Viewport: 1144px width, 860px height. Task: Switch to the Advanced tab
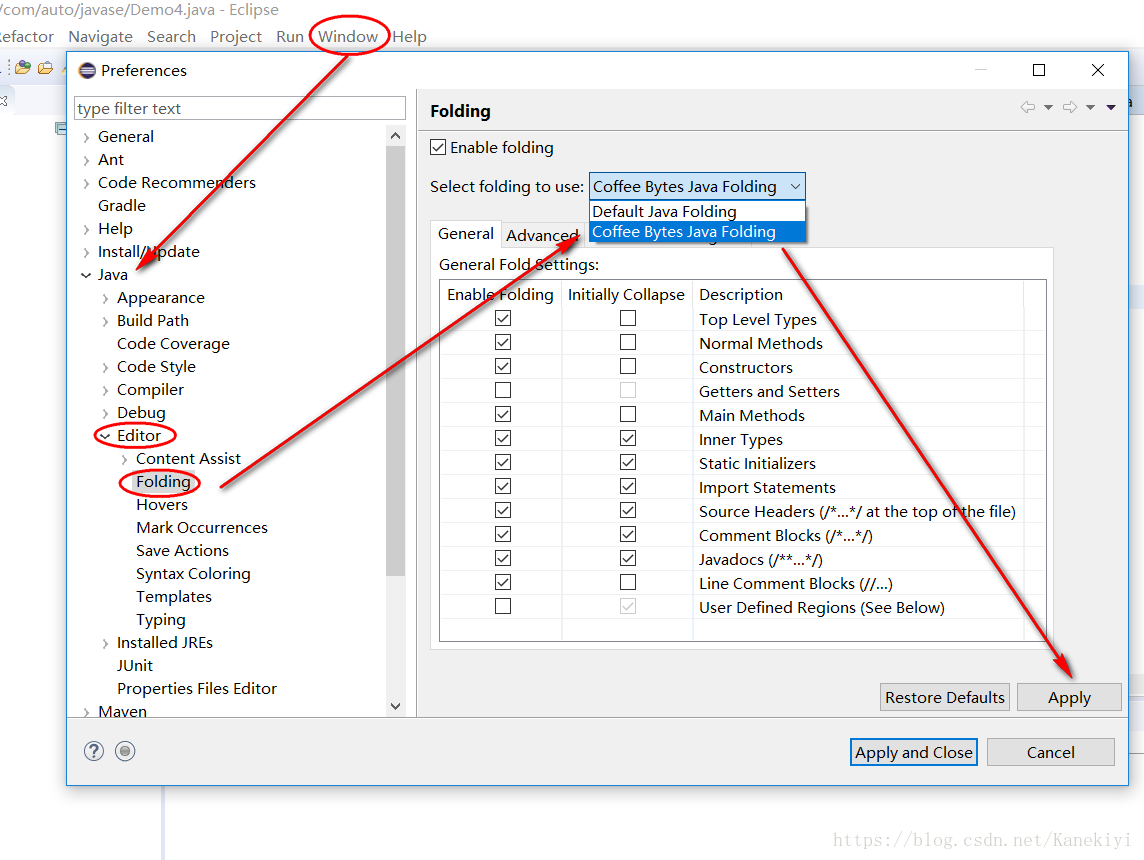point(542,234)
